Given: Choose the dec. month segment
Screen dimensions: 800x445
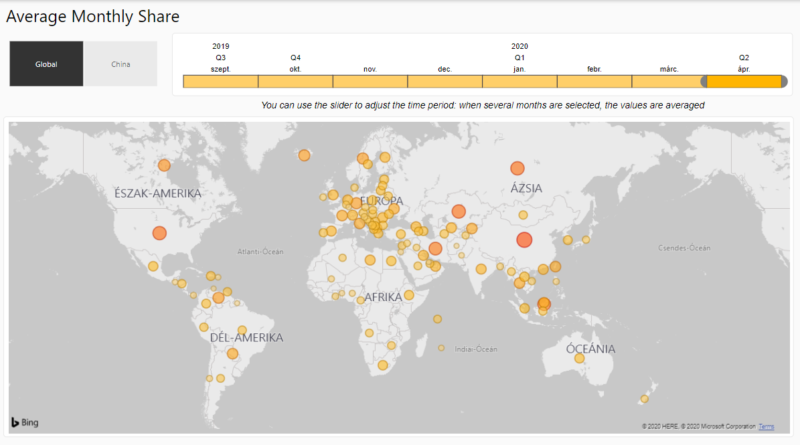Looking at the screenshot, I should (x=444, y=82).
